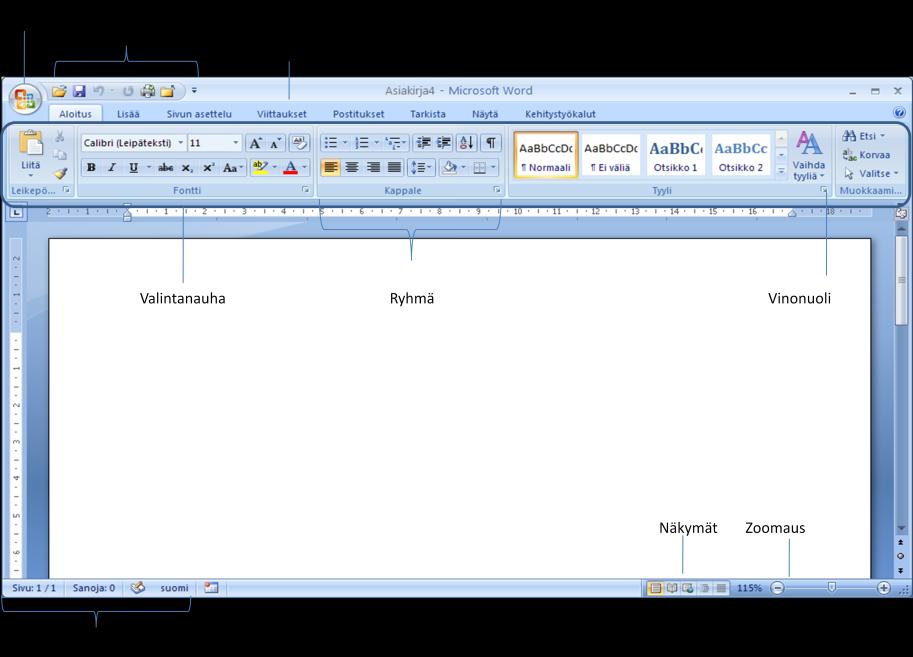Open the Customize Quick Access Toolbar arrow
The width and height of the screenshot is (913, 657).
194,91
